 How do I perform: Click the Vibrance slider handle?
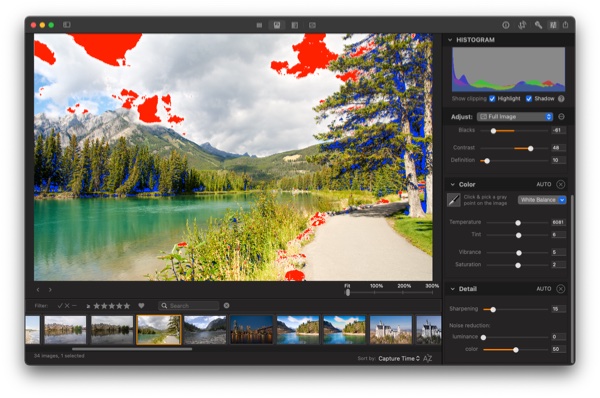pyautogui.click(x=519, y=253)
